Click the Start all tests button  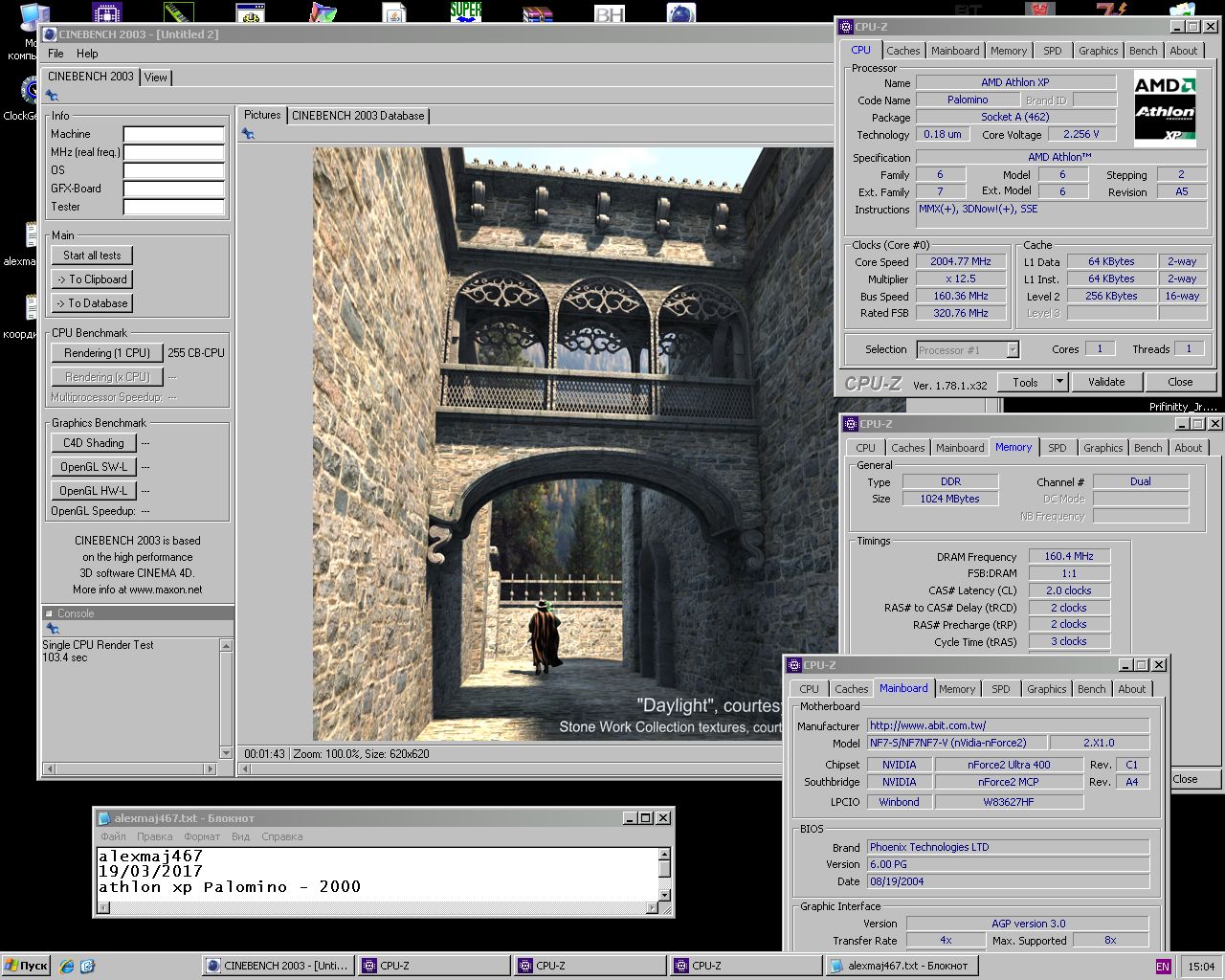point(92,256)
